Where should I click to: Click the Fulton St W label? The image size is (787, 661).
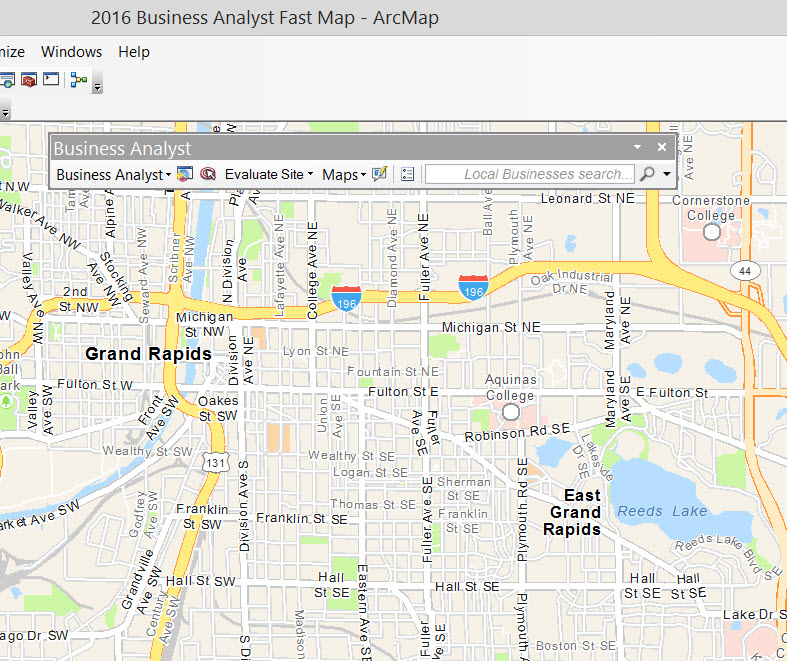click(x=95, y=384)
